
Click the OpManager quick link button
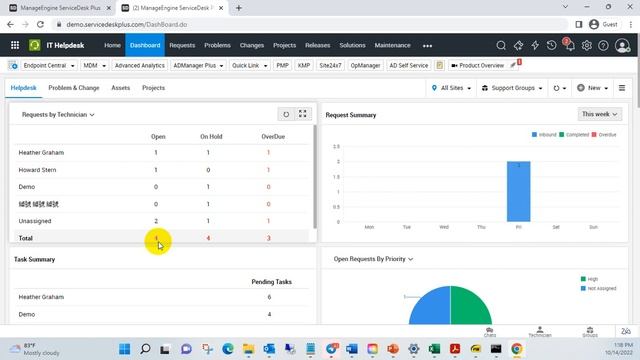click(365, 65)
